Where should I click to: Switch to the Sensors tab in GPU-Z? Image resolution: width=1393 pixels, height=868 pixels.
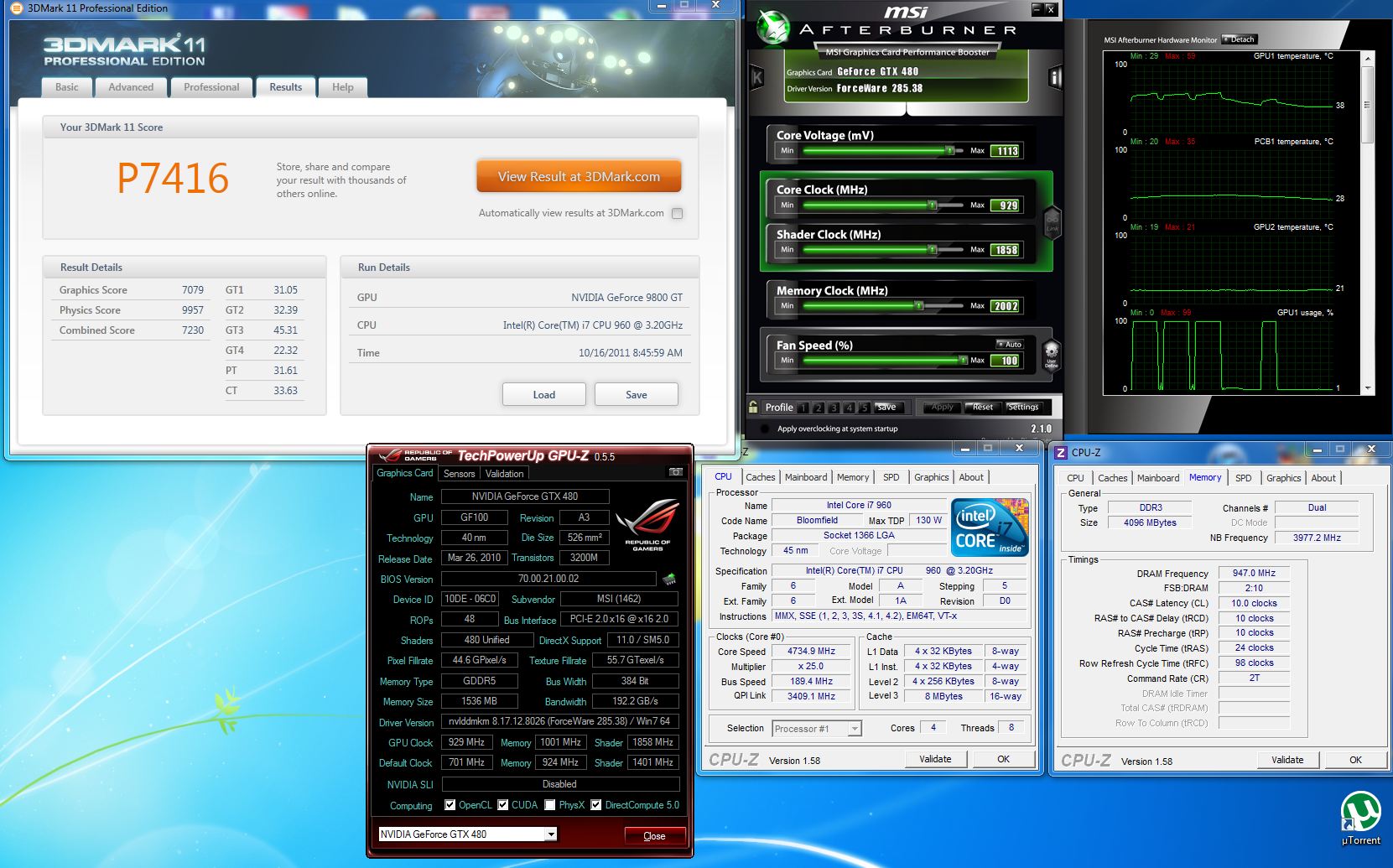pos(460,474)
